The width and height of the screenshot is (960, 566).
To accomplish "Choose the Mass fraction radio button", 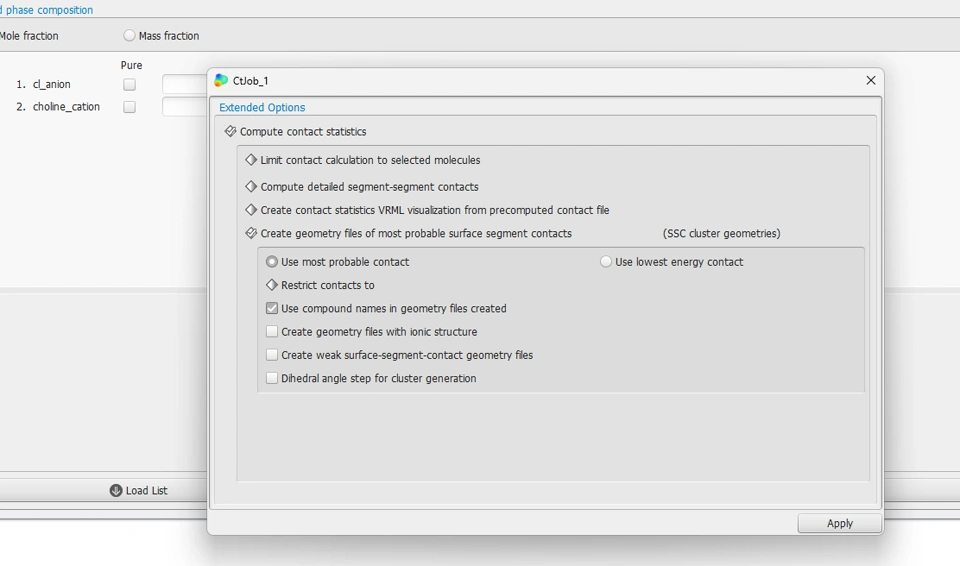I will (x=129, y=36).
